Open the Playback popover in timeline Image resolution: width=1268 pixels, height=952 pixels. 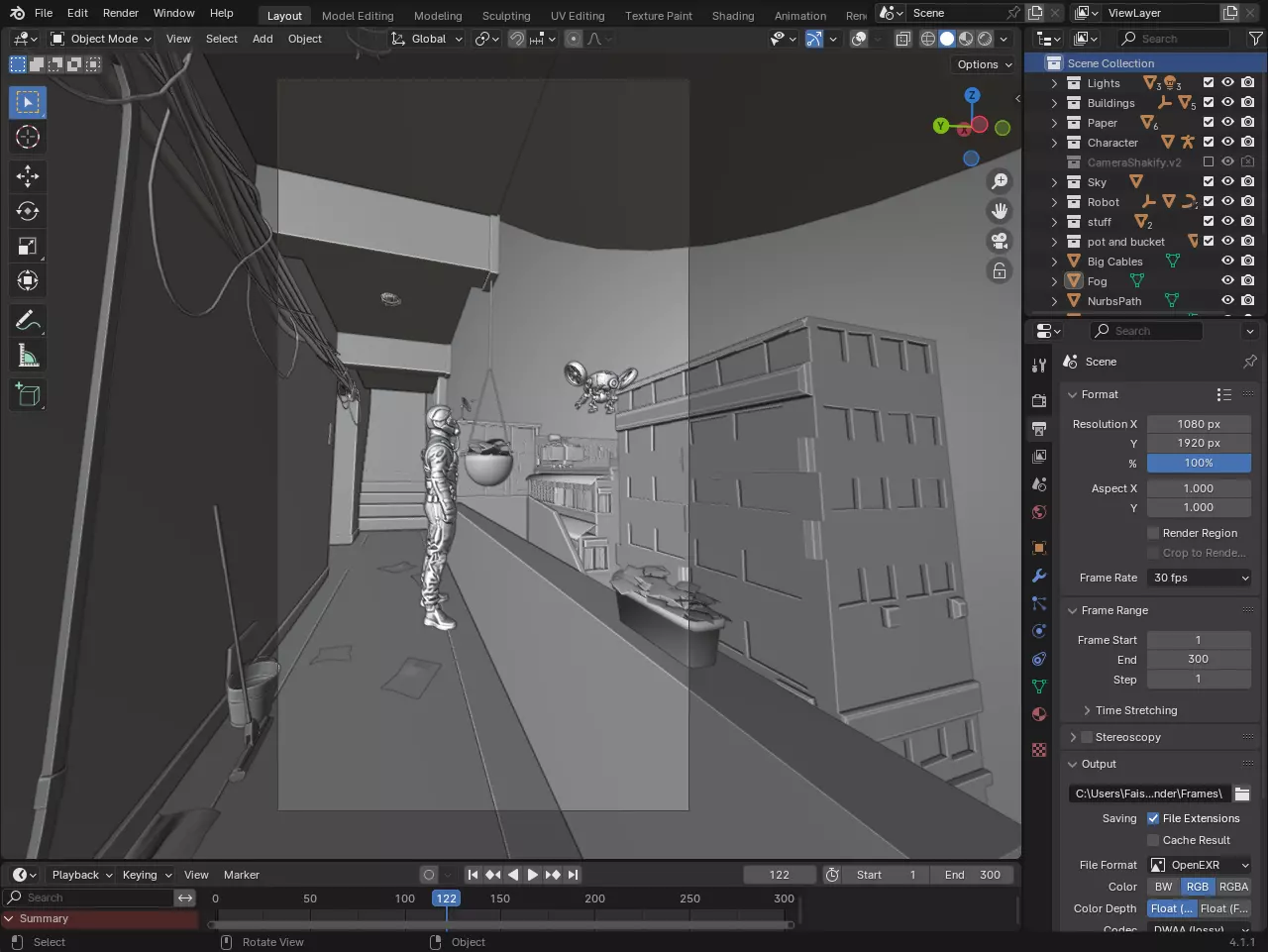82,875
